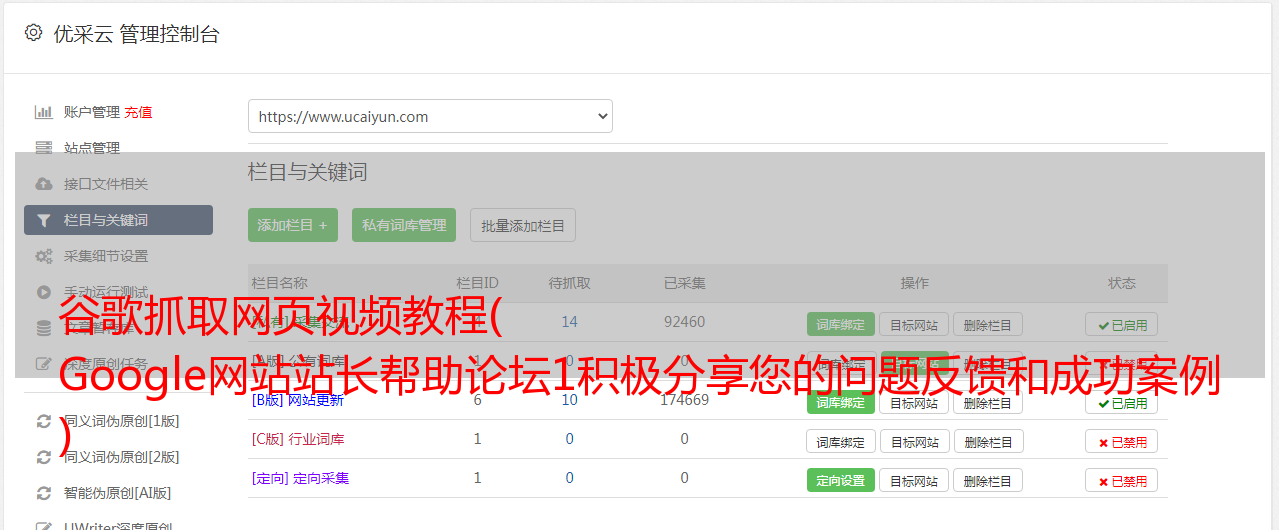The height and width of the screenshot is (530, 1279).
Task: Click the refresh icon beside 同义词伪原创[2版]
Action: coord(43,457)
